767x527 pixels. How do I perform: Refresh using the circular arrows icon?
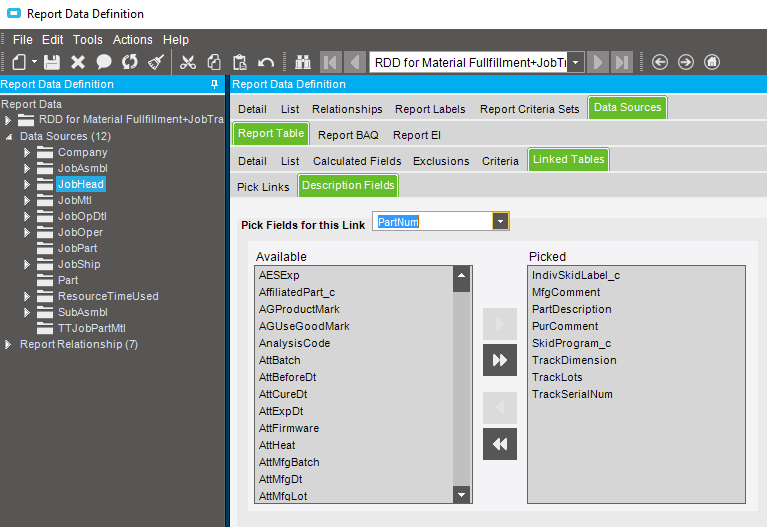pos(130,62)
